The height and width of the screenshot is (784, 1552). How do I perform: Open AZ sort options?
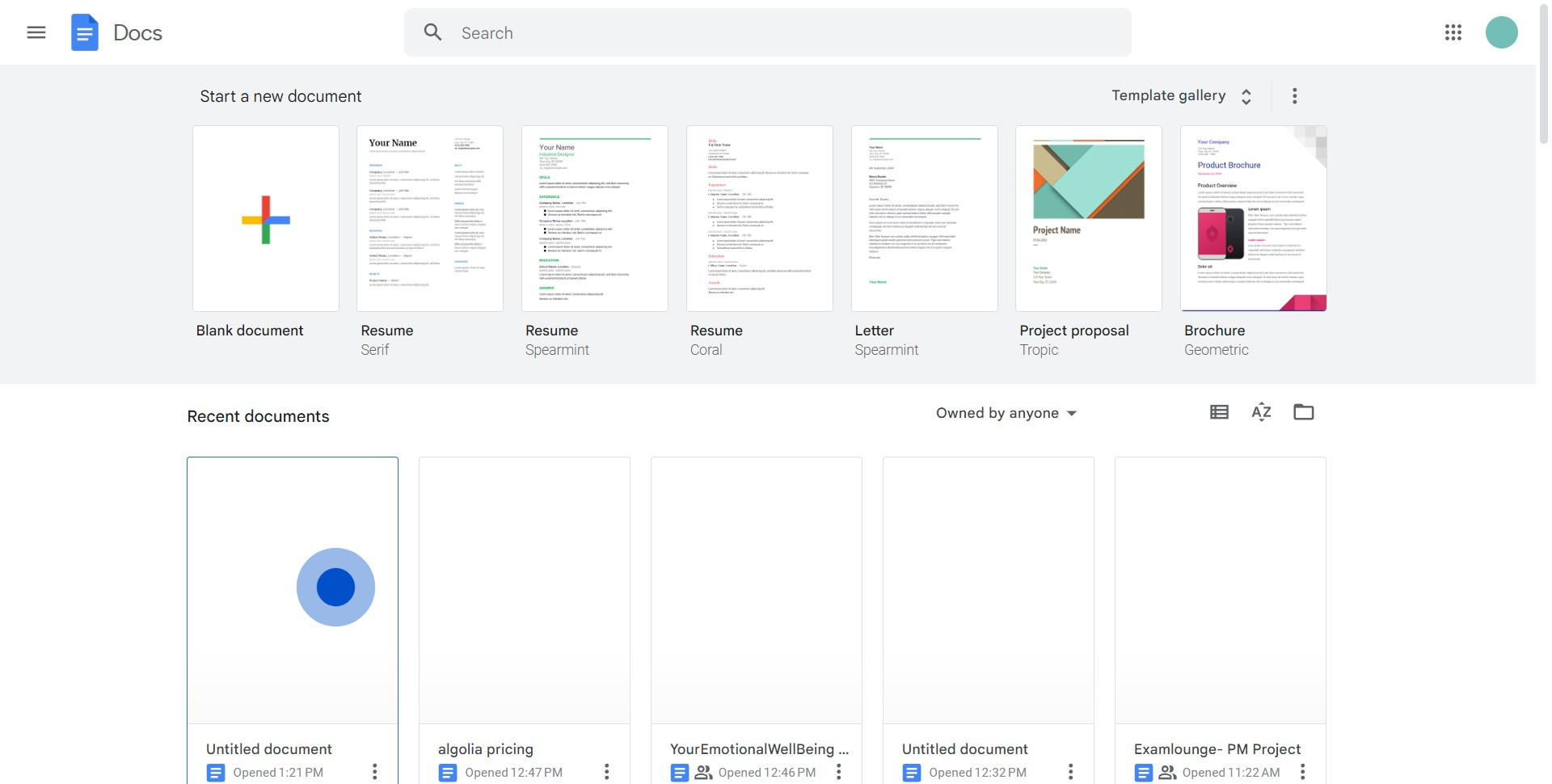coord(1262,412)
